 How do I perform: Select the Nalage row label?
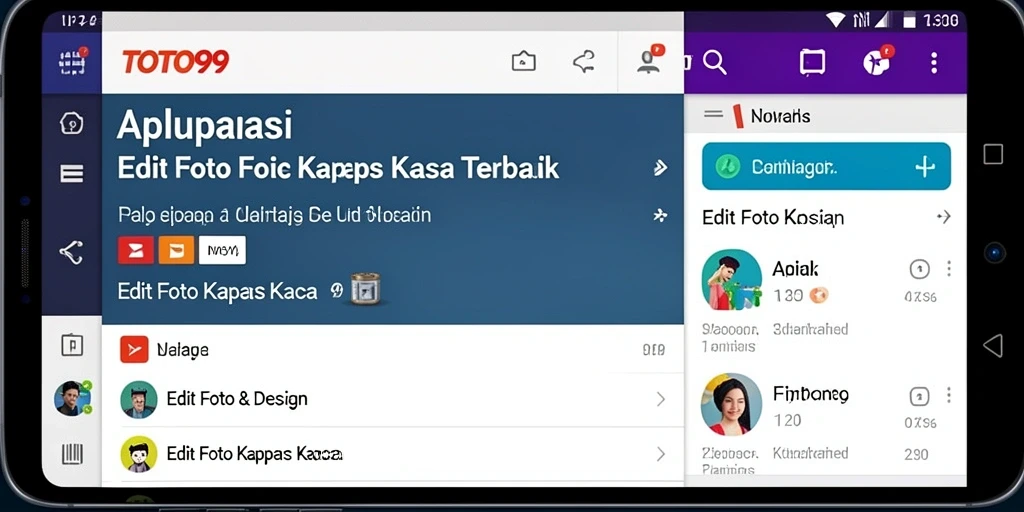point(183,351)
